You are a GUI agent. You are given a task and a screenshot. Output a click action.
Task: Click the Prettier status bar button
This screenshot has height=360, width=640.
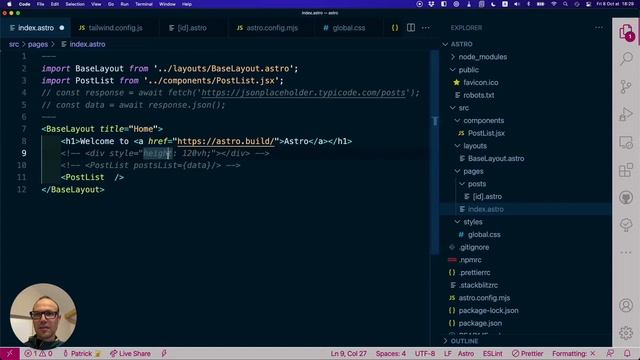[x=527, y=353]
